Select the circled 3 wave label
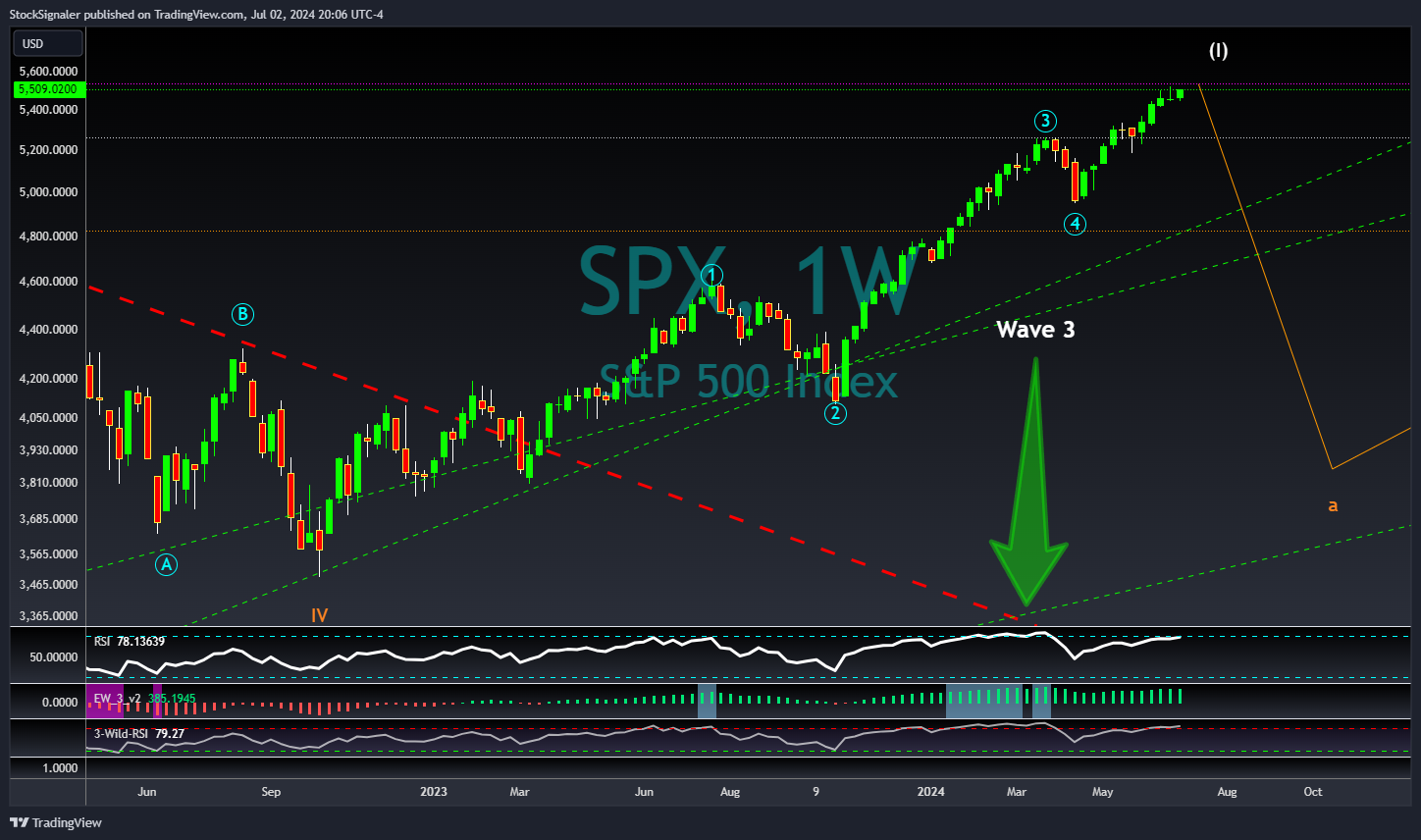 1045,121
